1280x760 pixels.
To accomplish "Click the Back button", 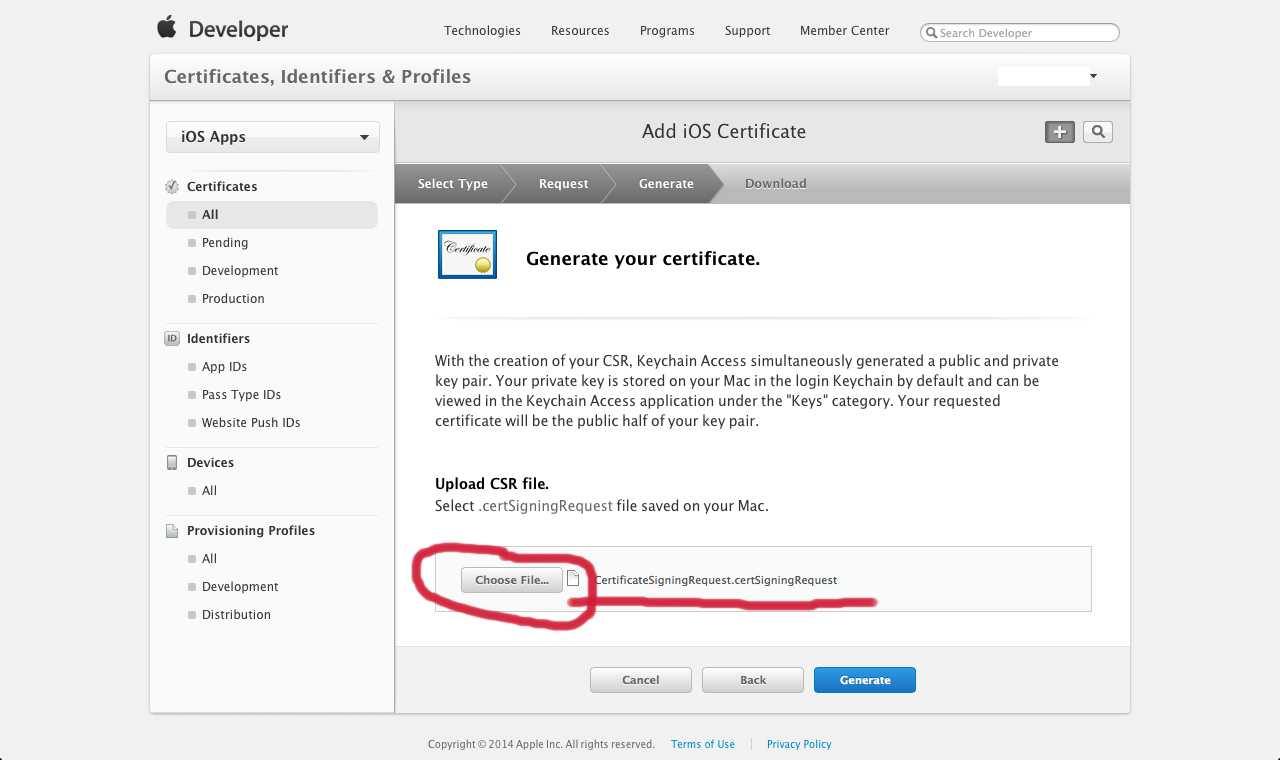I will point(753,680).
